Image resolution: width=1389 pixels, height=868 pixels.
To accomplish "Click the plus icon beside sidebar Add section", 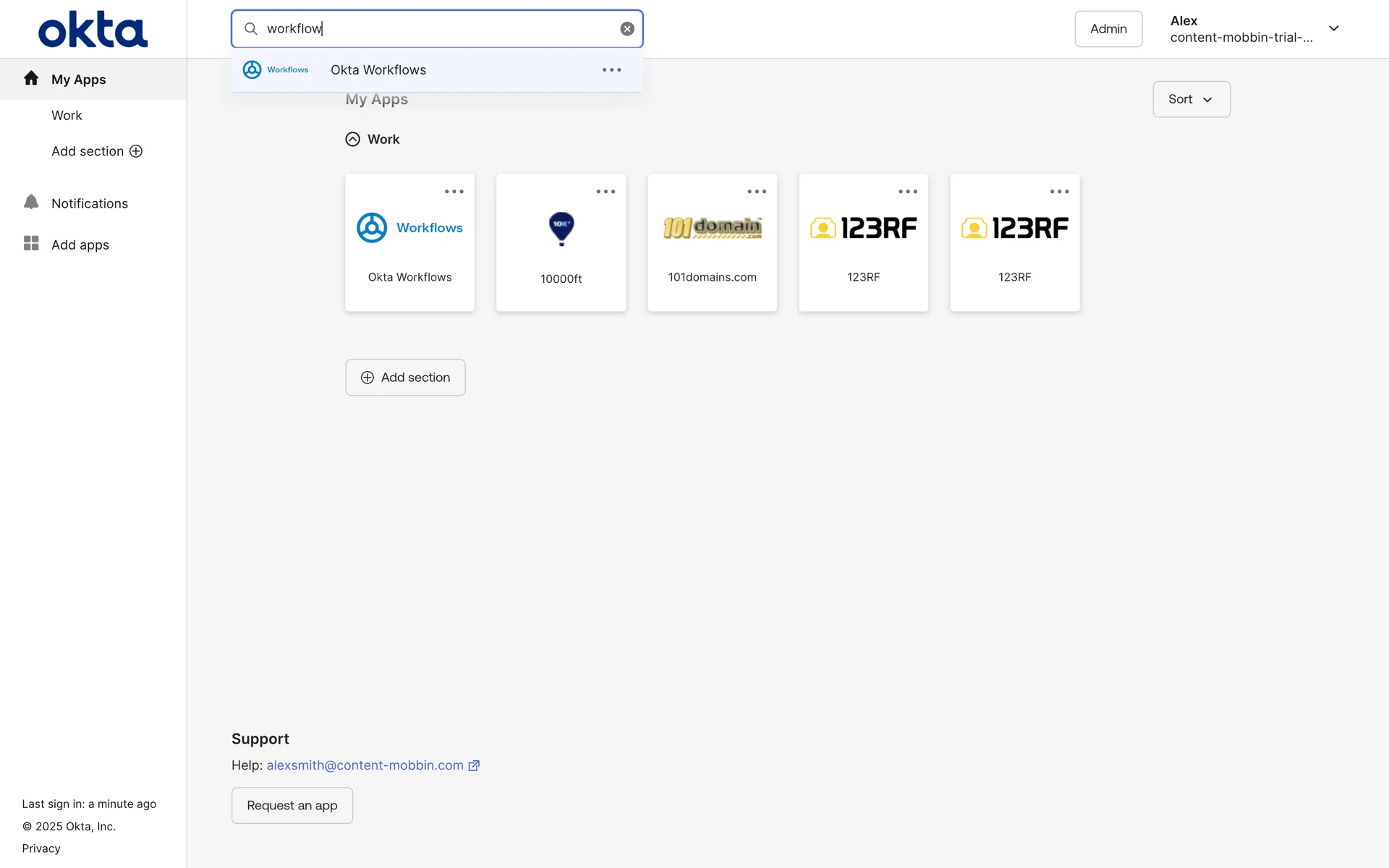I will coord(136,151).
